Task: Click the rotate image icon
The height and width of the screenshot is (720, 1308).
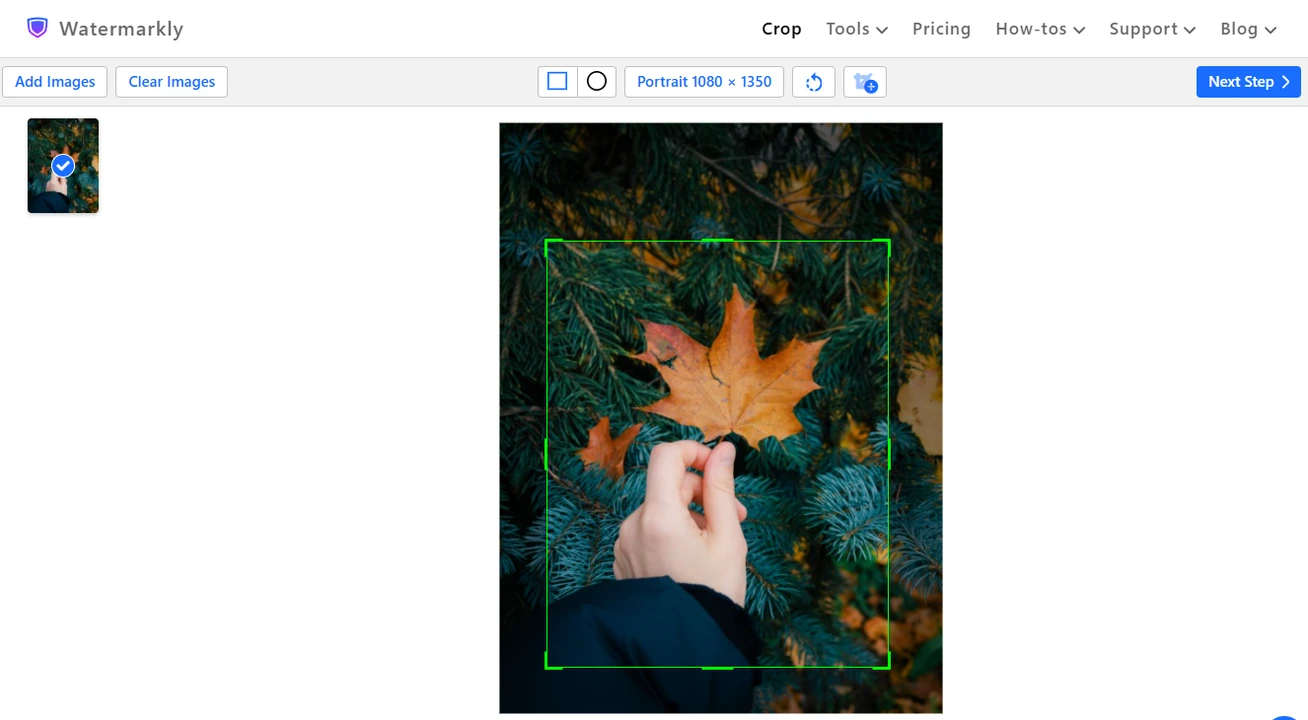Action: [813, 82]
